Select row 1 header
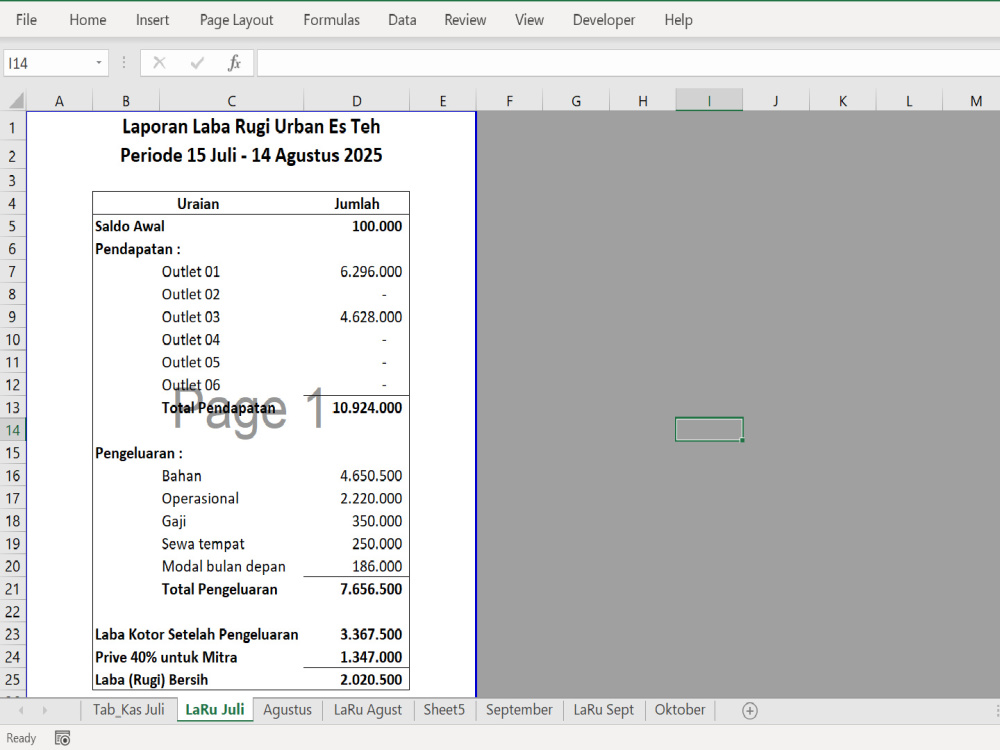Screen dimensions: 1000x750 [x=13, y=128]
